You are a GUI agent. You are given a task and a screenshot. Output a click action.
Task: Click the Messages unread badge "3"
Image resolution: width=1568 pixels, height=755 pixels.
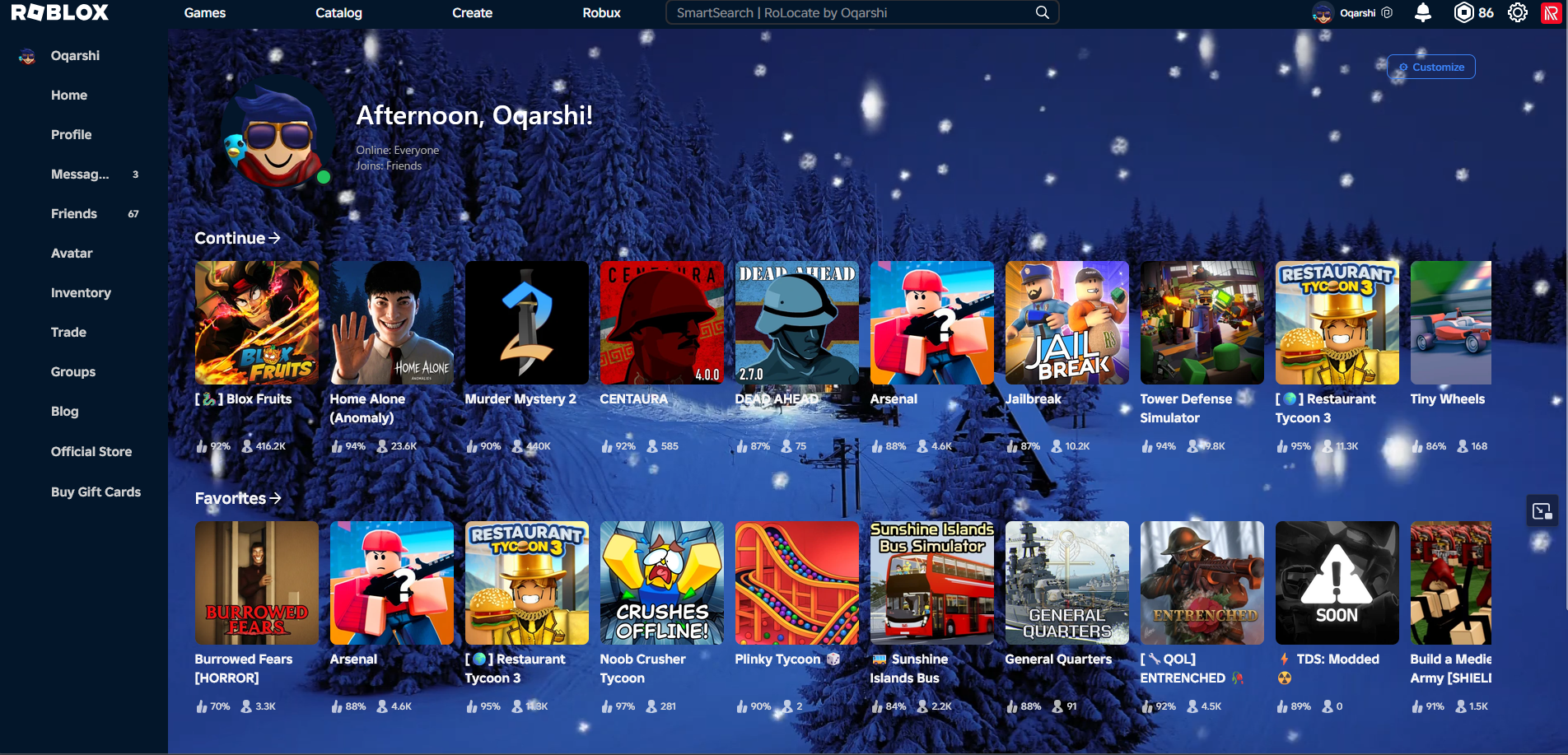136,175
